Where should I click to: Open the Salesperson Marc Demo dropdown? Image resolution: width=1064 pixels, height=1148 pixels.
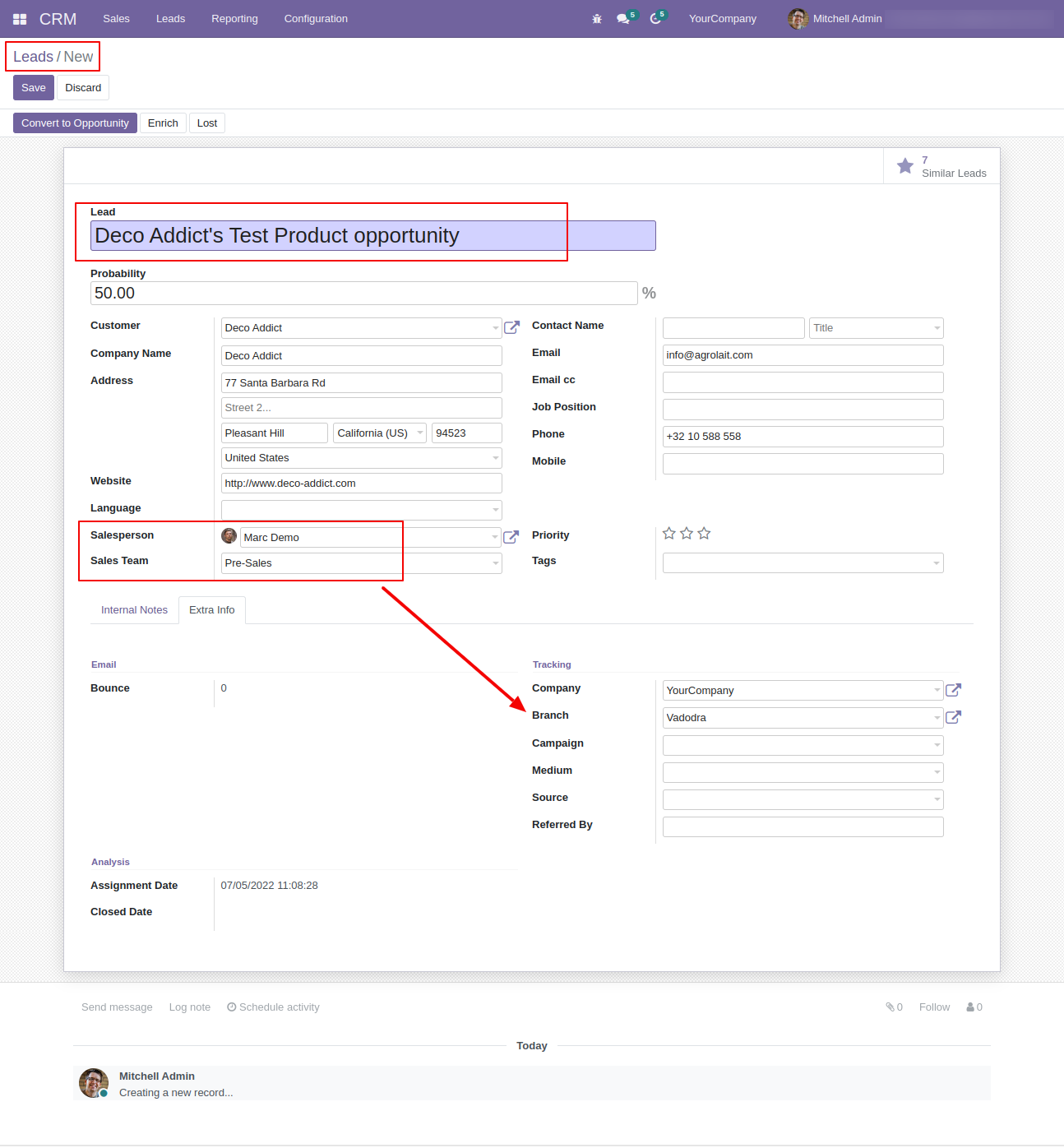pos(370,538)
